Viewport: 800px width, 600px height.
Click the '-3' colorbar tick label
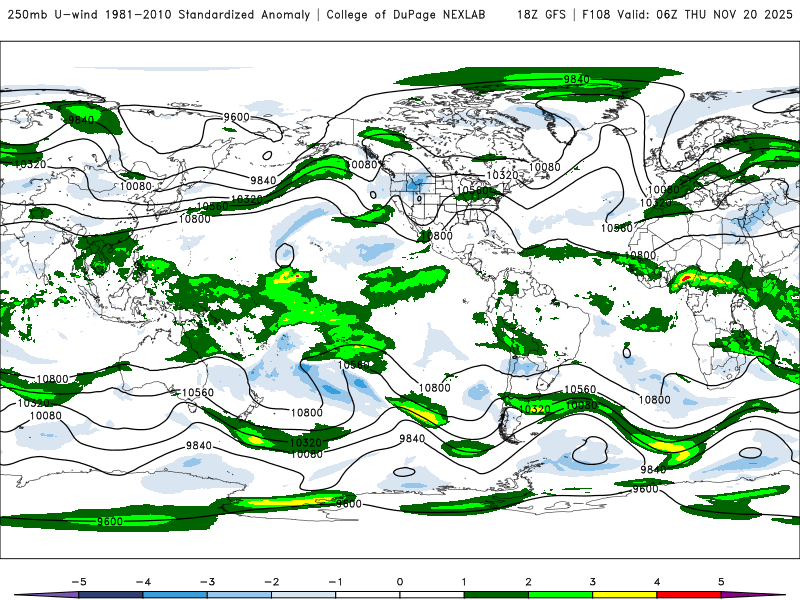[207, 582]
